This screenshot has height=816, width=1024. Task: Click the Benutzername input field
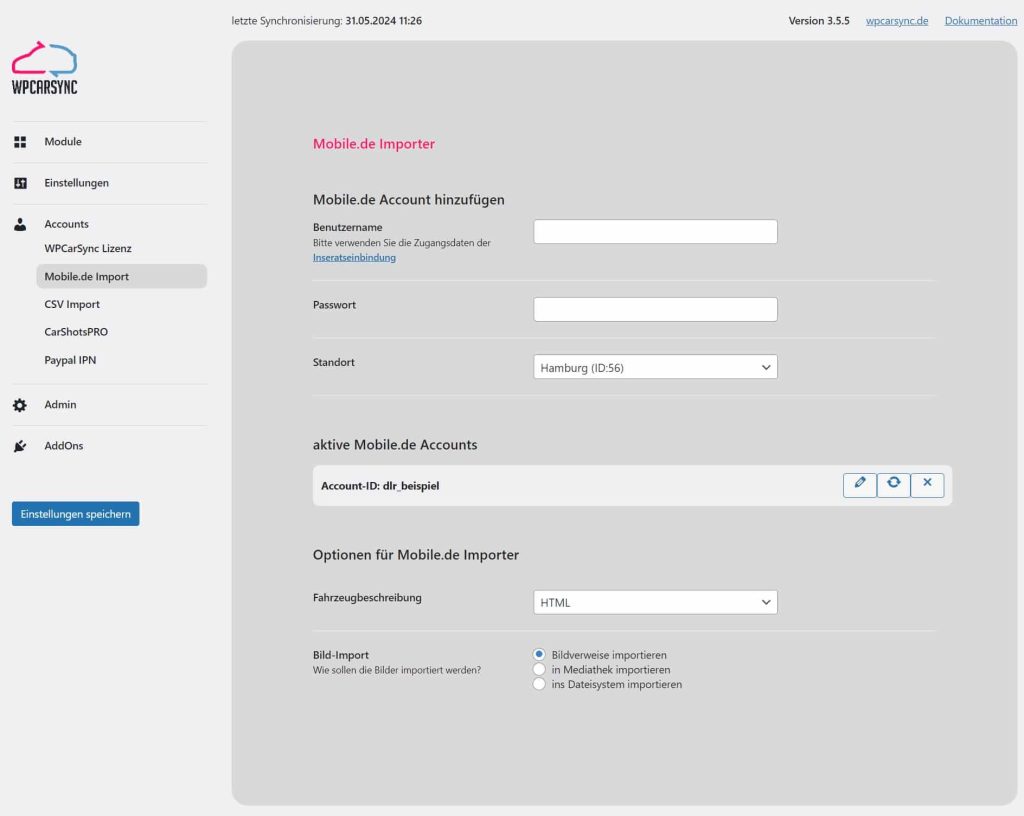[x=655, y=231]
